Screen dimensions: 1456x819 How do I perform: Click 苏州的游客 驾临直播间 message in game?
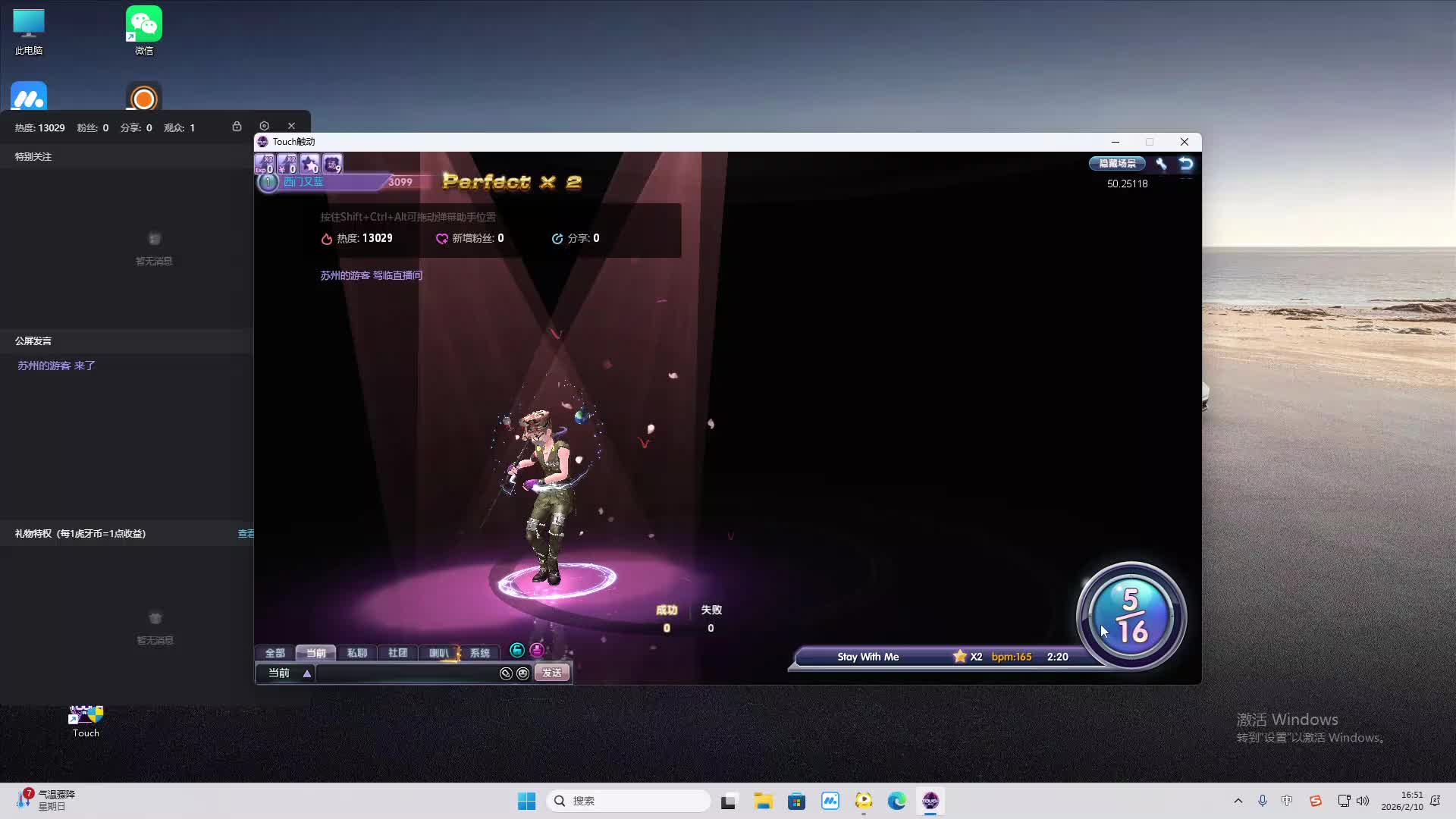tap(372, 275)
